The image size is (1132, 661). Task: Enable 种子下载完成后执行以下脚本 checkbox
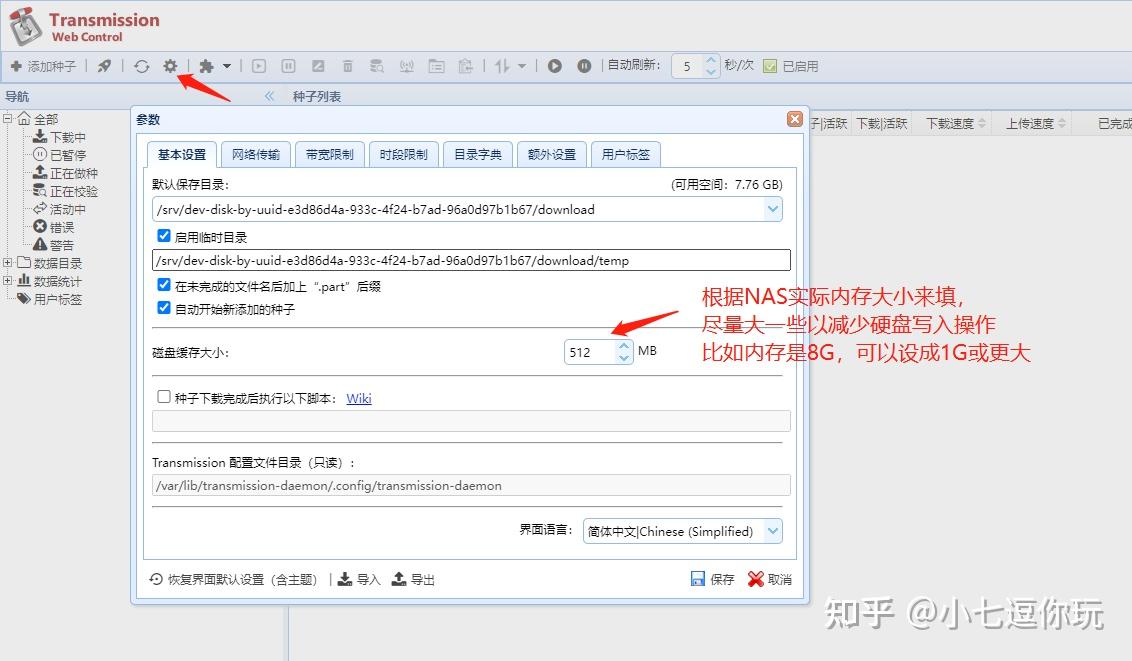tap(164, 397)
